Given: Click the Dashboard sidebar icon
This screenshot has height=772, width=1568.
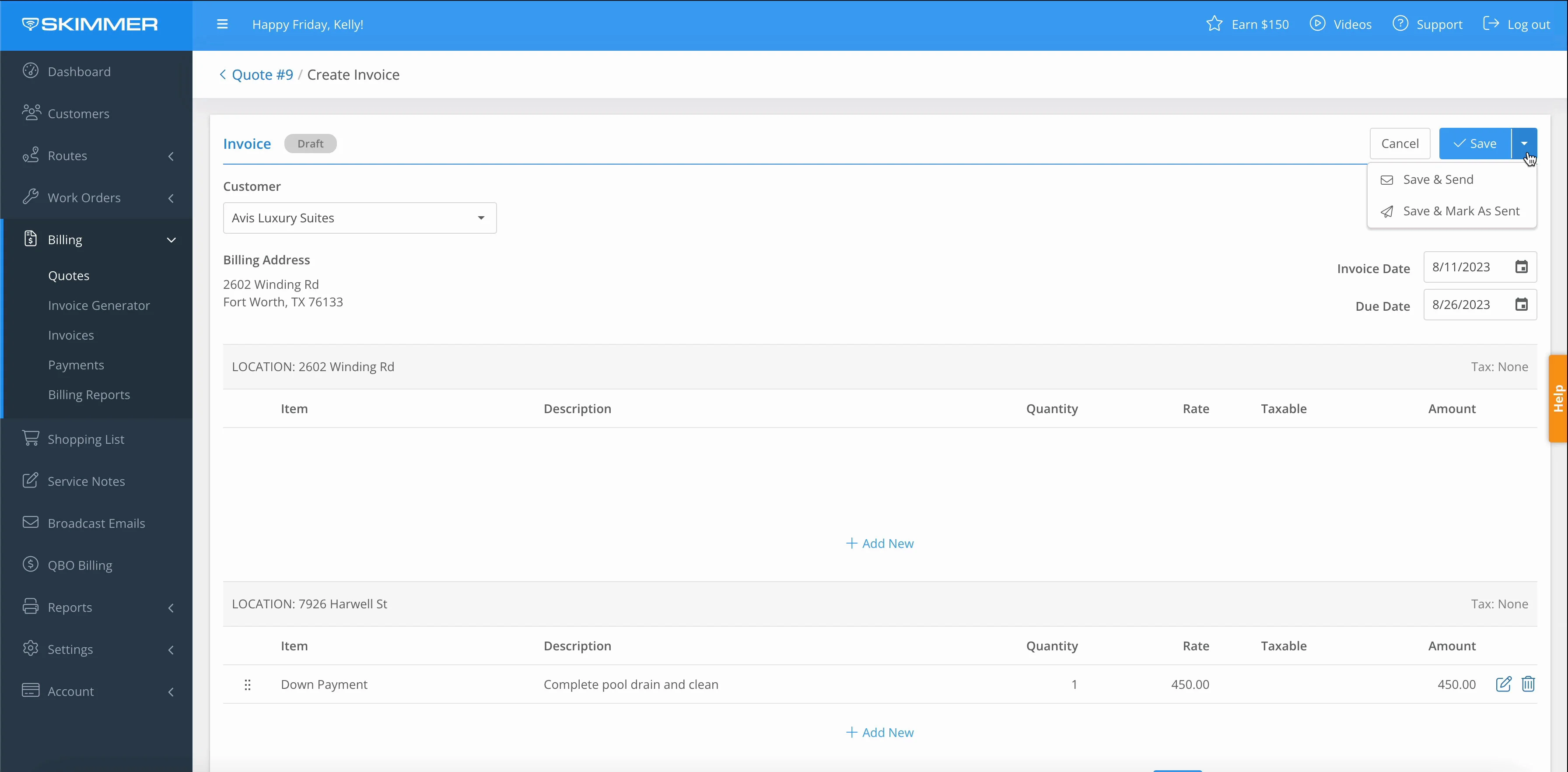Looking at the screenshot, I should (31, 71).
